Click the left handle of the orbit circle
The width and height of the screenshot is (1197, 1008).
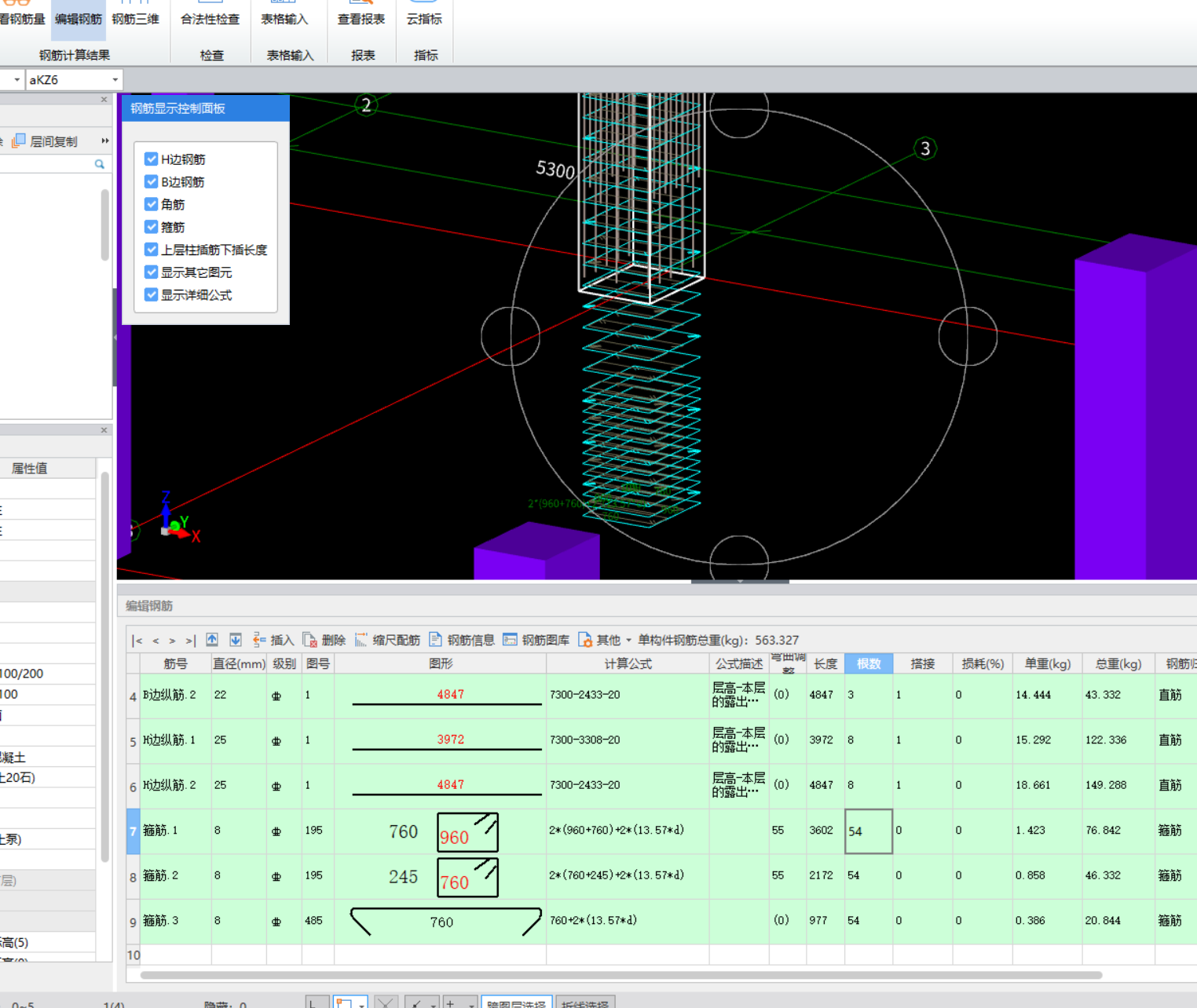tap(511, 336)
